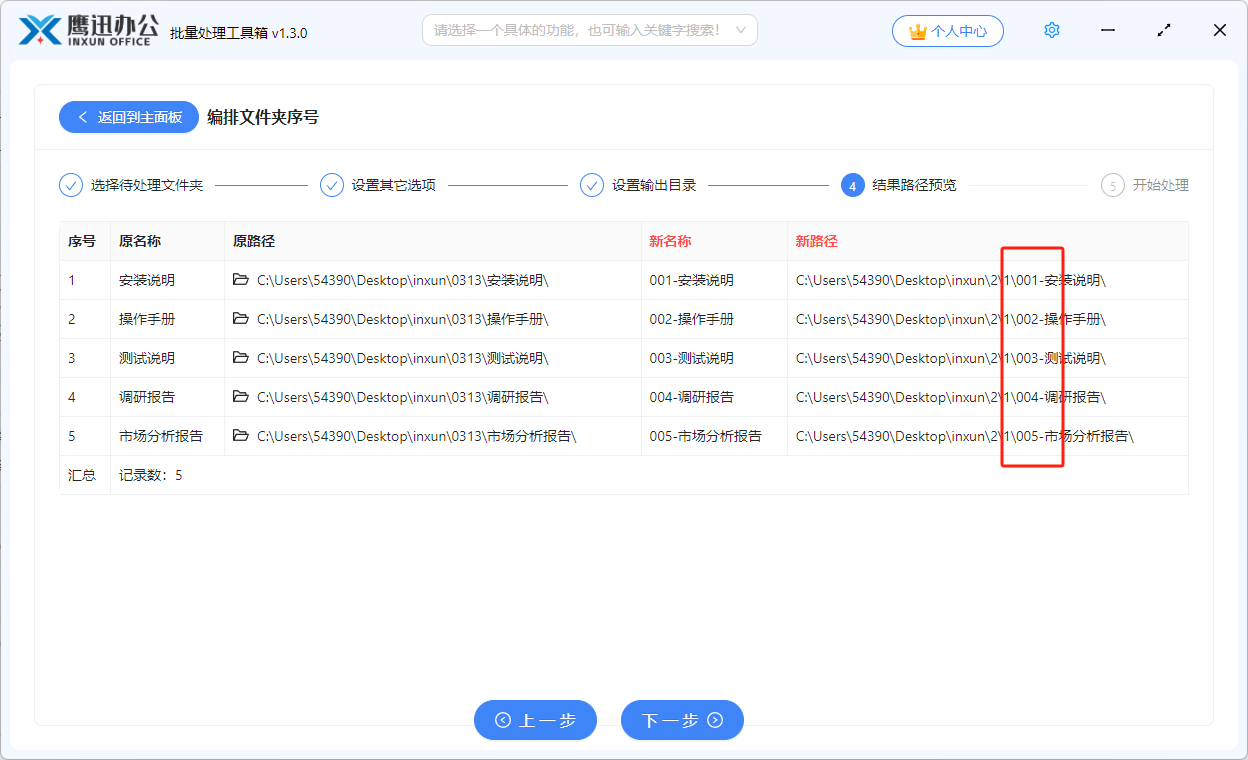
Task: Select new name 001-安装说明
Action: 691,280
